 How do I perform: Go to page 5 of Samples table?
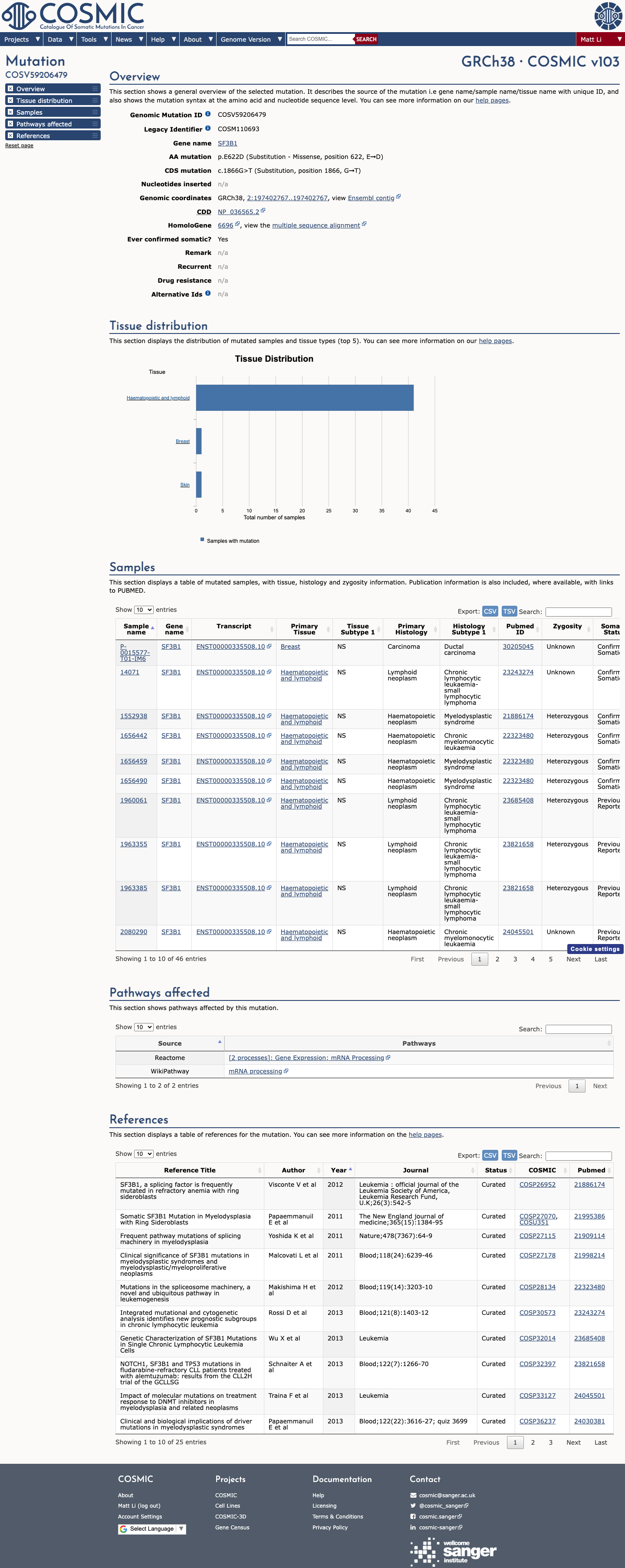[551, 959]
